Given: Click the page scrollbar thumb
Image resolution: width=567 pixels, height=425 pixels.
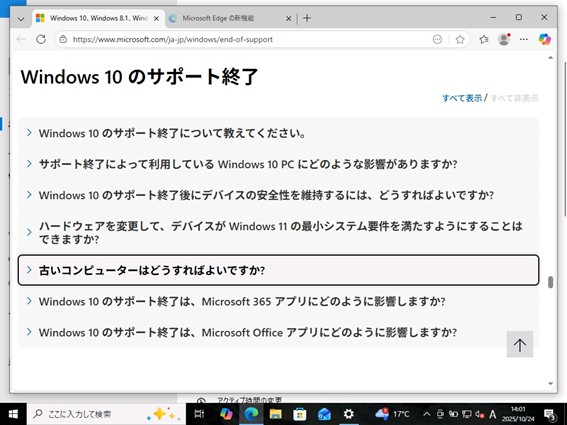Looking at the screenshot, I should pos(550,282).
